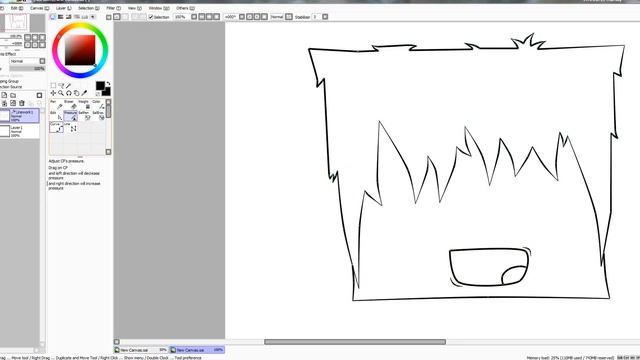The height and width of the screenshot is (360, 640).
Task: Select the hand pan tool
Action: 76,93
